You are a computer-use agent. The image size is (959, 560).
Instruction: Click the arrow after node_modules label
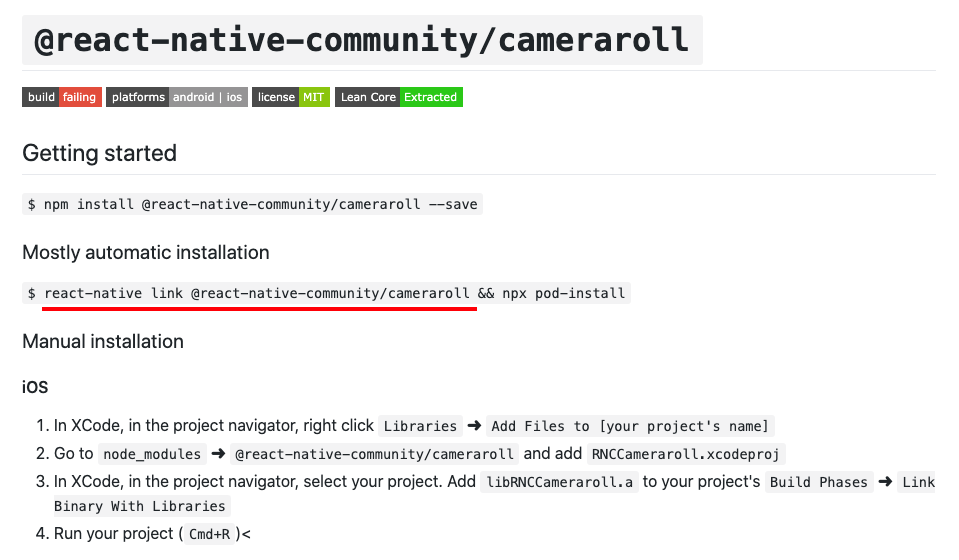[218, 454]
